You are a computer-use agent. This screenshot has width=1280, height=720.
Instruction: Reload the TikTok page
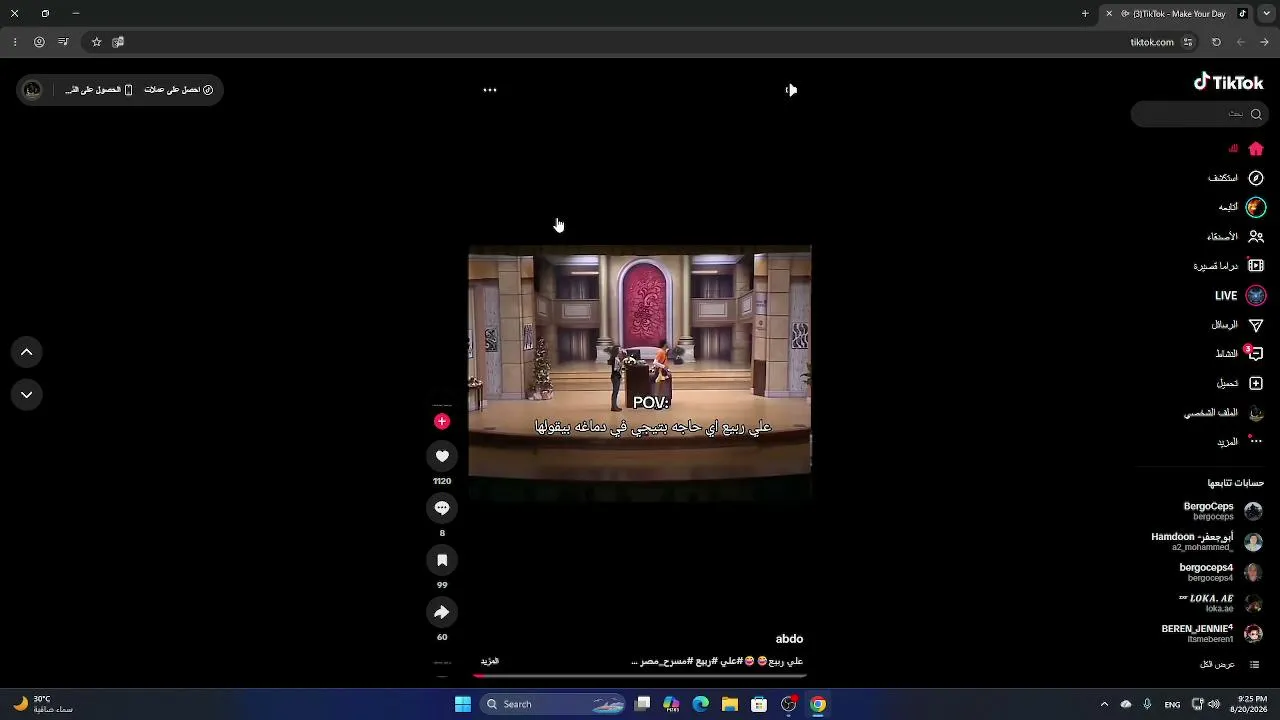[1216, 42]
